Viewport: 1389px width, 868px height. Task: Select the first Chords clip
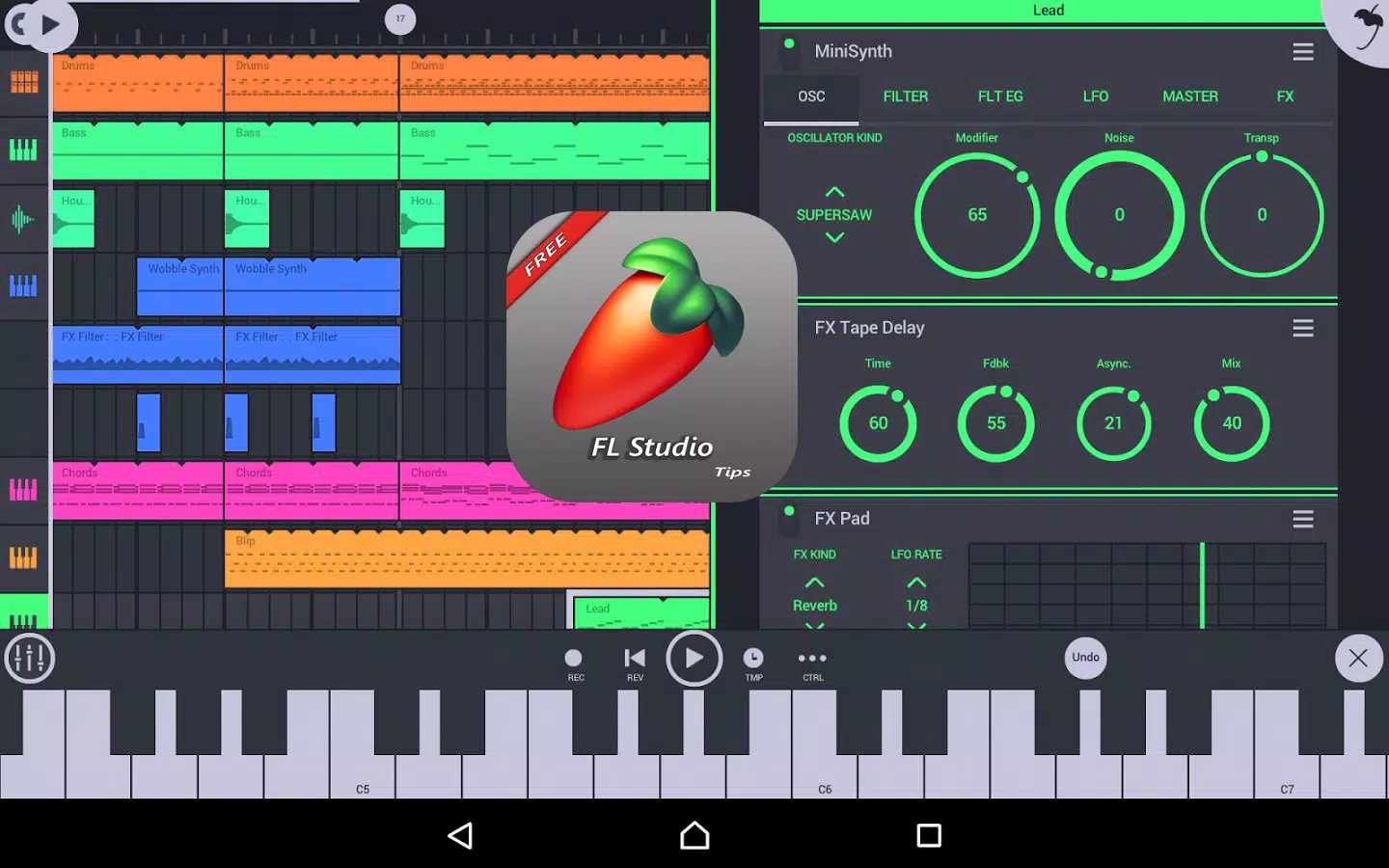pos(138,491)
